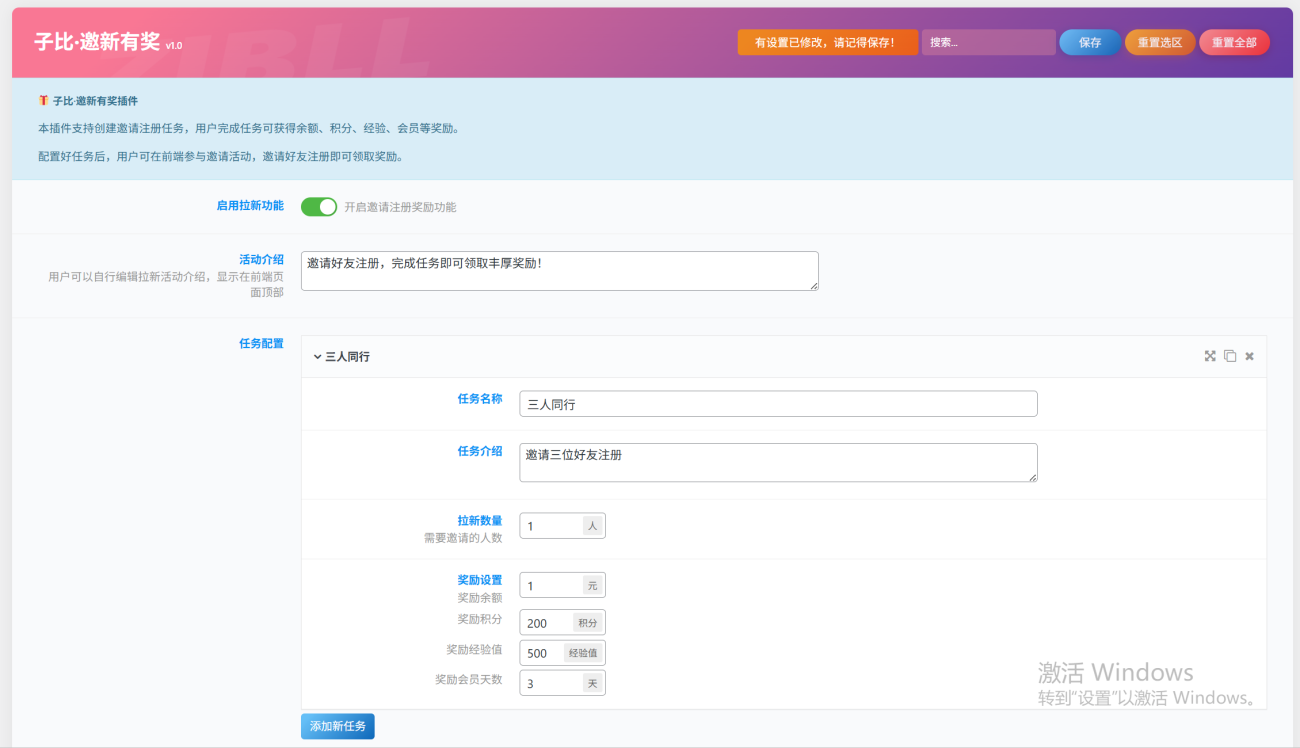Click the 奖励会员天数 field showing 3
The width and height of the screenshot is (1300, 748).
click(551, 684)
